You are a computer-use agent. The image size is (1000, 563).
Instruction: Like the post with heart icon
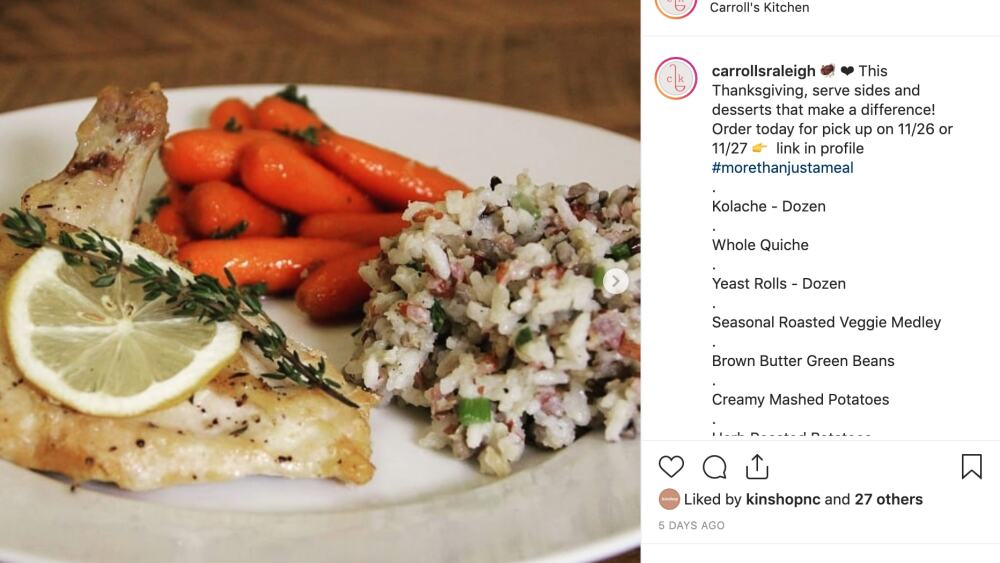pyautogui.click(x=671, y=467)
